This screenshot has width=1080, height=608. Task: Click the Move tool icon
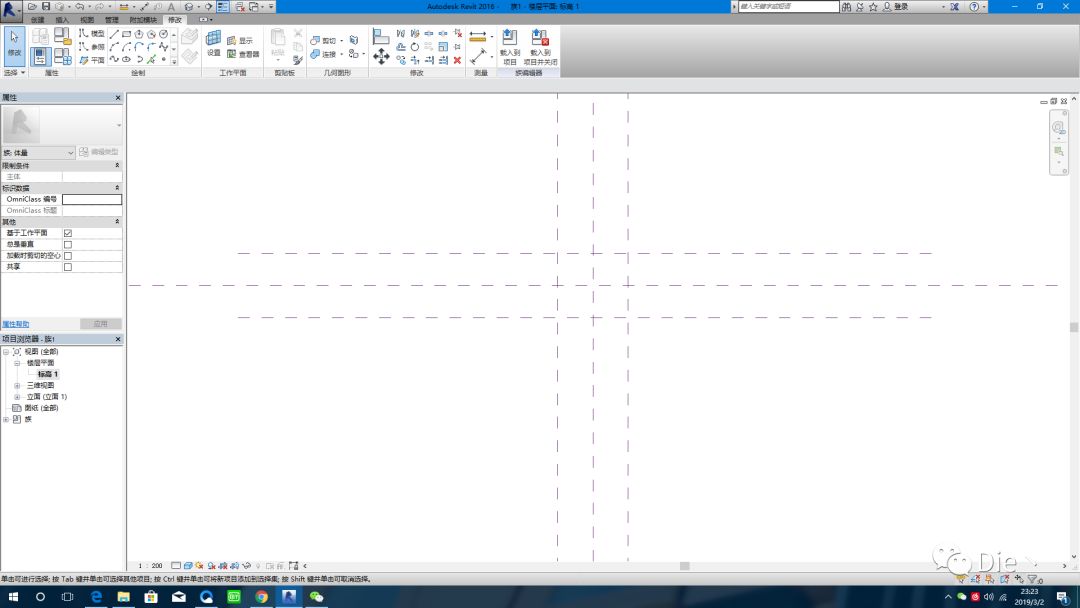381,56
